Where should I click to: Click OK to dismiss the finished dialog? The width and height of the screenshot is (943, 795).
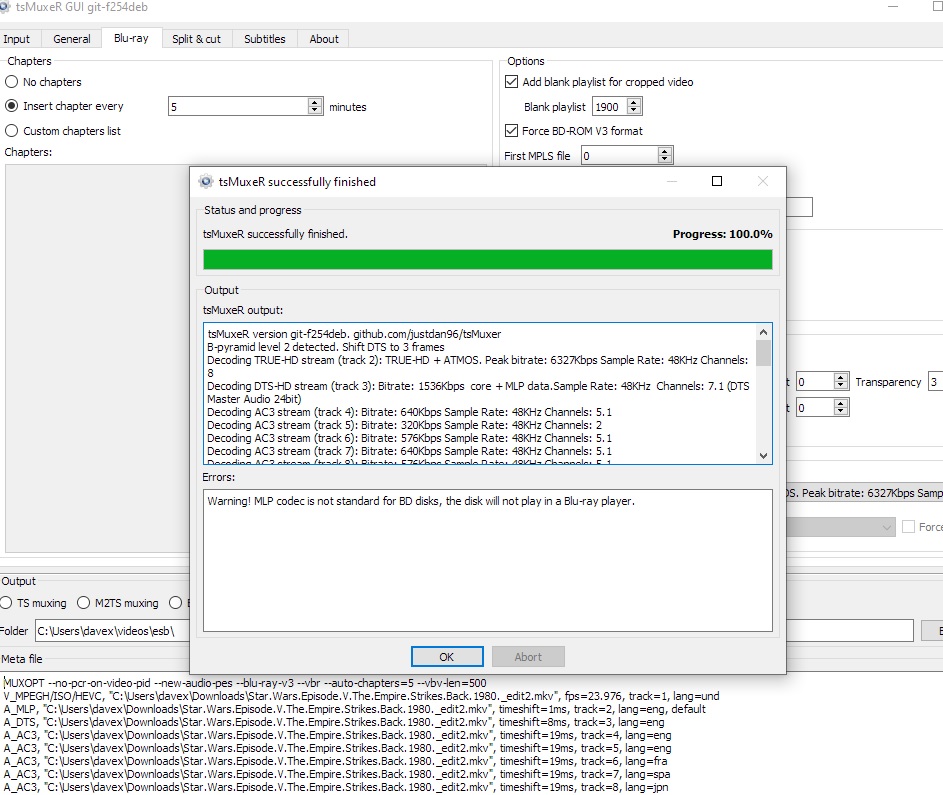447,657
